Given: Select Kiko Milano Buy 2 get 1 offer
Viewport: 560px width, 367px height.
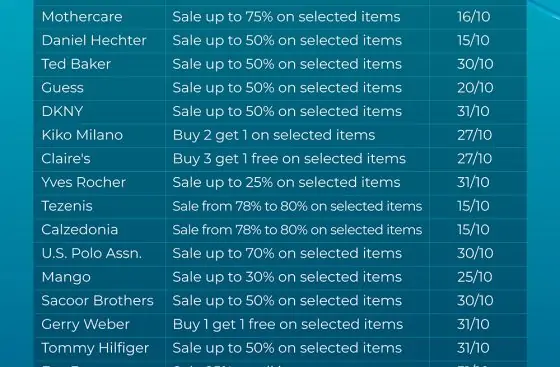Looking at the screenshot, I should (x=274, y=135).
